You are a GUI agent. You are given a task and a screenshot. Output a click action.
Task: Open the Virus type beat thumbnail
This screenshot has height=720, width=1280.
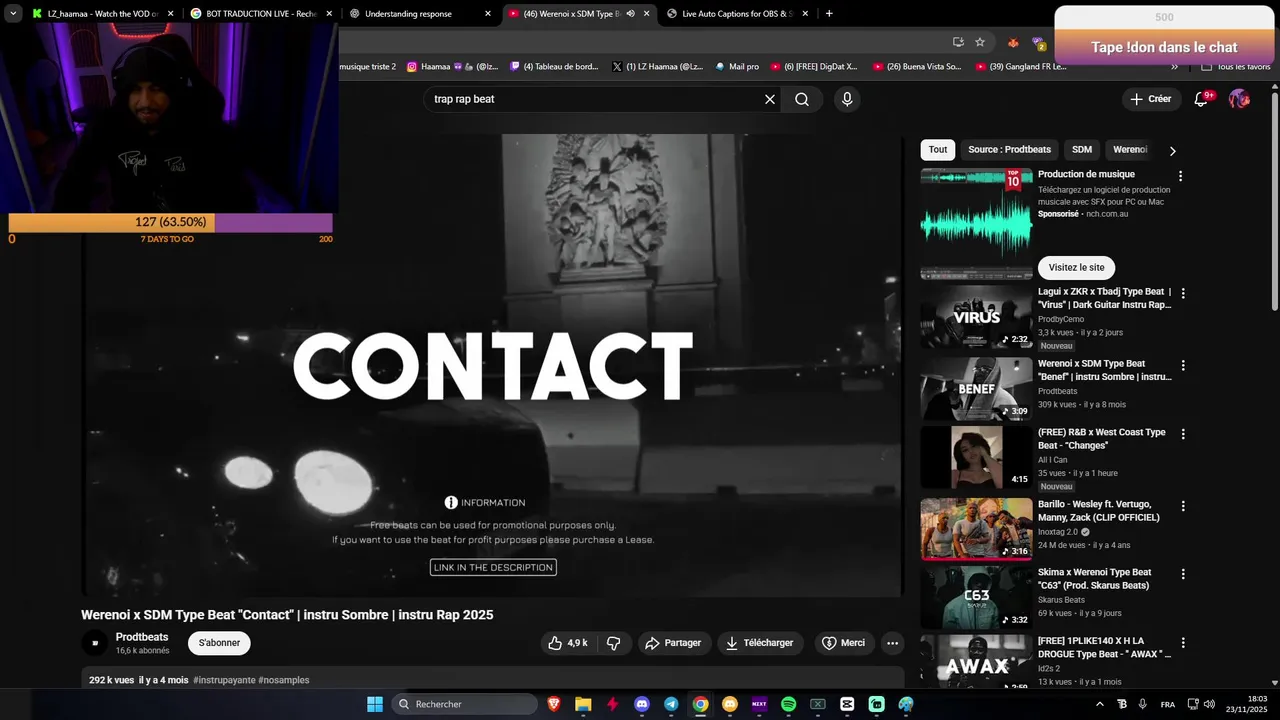[976, 317]
